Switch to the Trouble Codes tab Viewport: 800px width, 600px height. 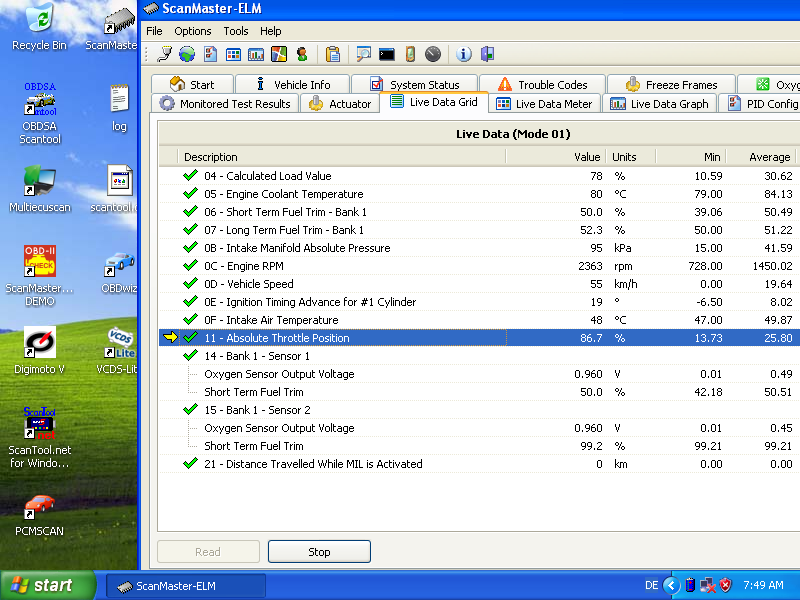click(x=540, y=85)
